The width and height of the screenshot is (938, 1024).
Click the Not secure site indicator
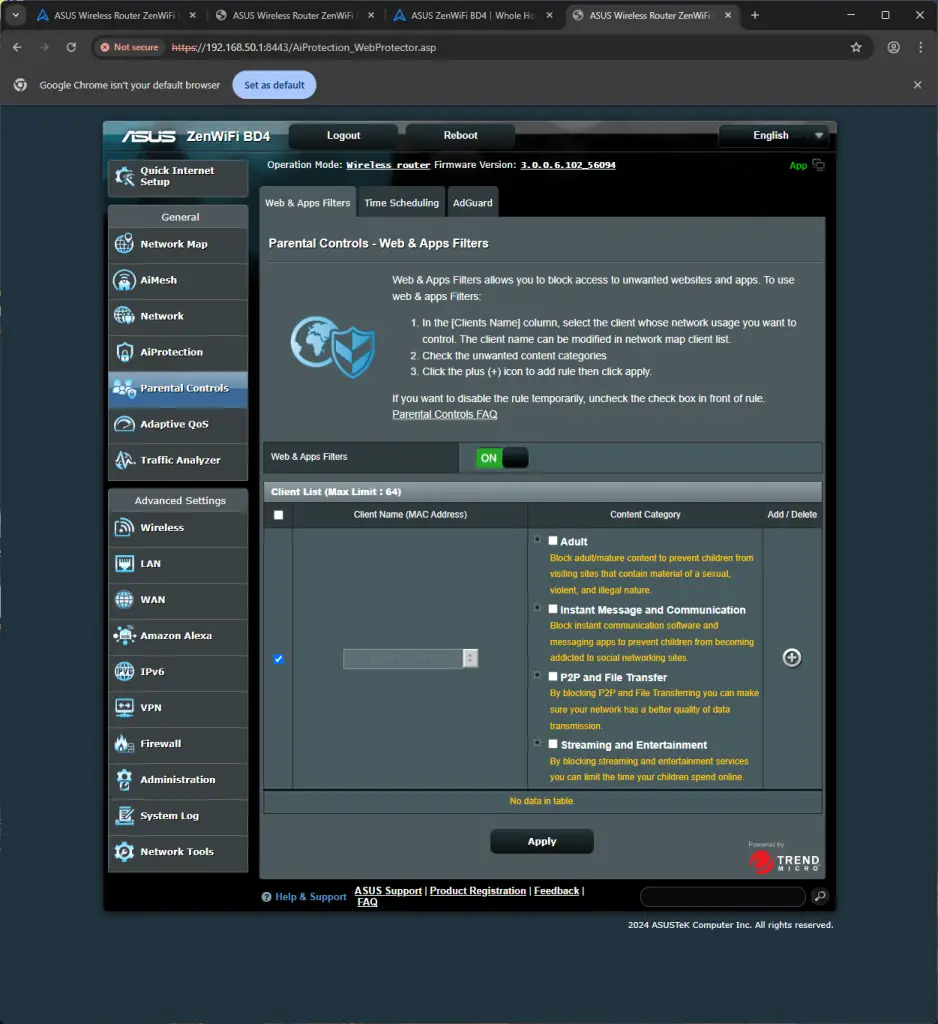point(129,47)
